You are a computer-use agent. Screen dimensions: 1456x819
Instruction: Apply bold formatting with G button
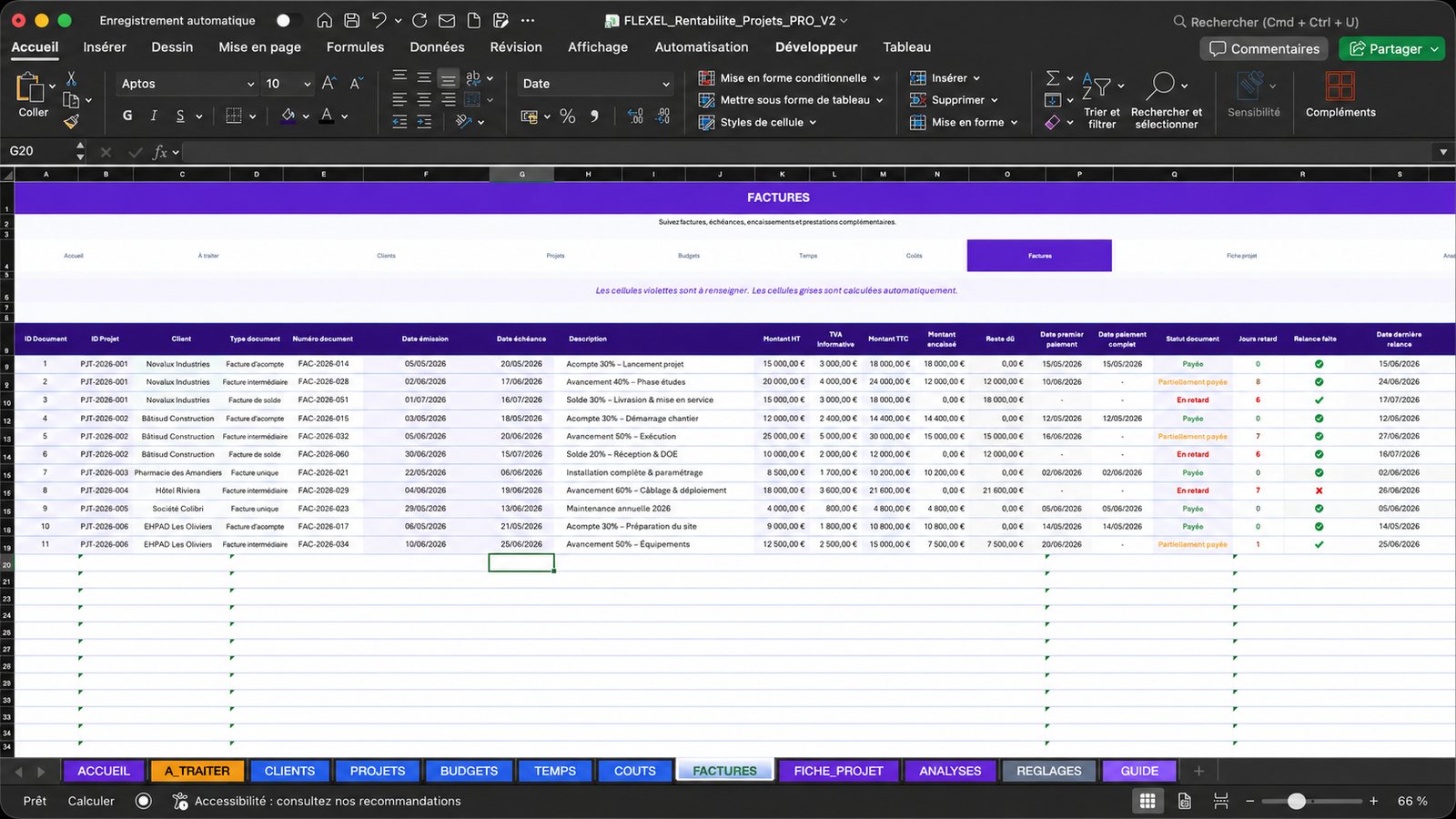tap(127, 116)
